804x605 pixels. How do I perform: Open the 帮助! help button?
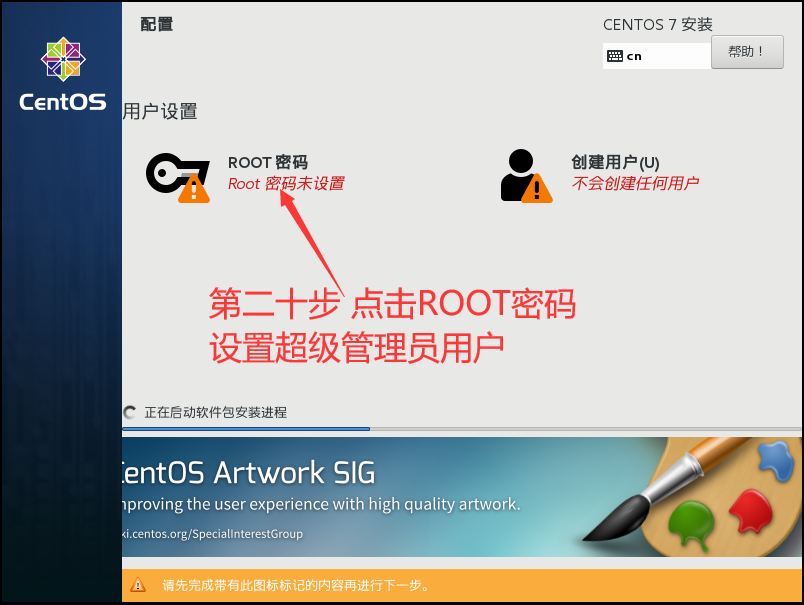747,52
